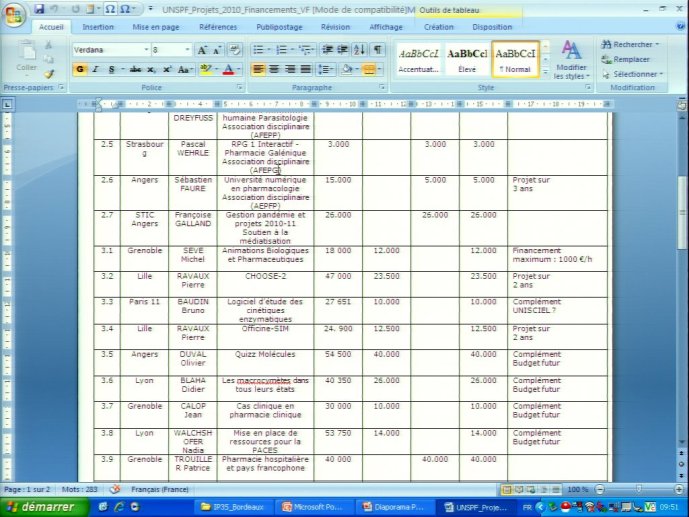Open the font size 8 dropdown
689x517 pixels.
click(188, 50)
